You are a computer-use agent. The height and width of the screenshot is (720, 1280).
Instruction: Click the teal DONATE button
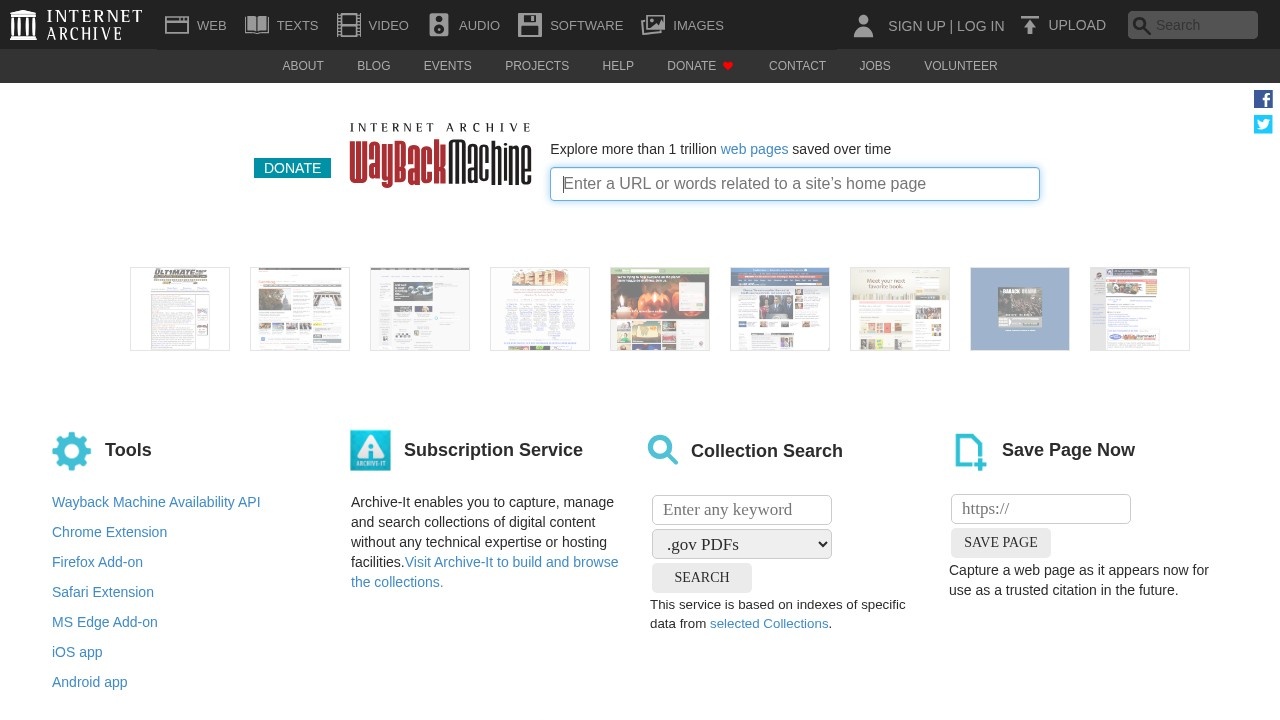coord(292,168)
